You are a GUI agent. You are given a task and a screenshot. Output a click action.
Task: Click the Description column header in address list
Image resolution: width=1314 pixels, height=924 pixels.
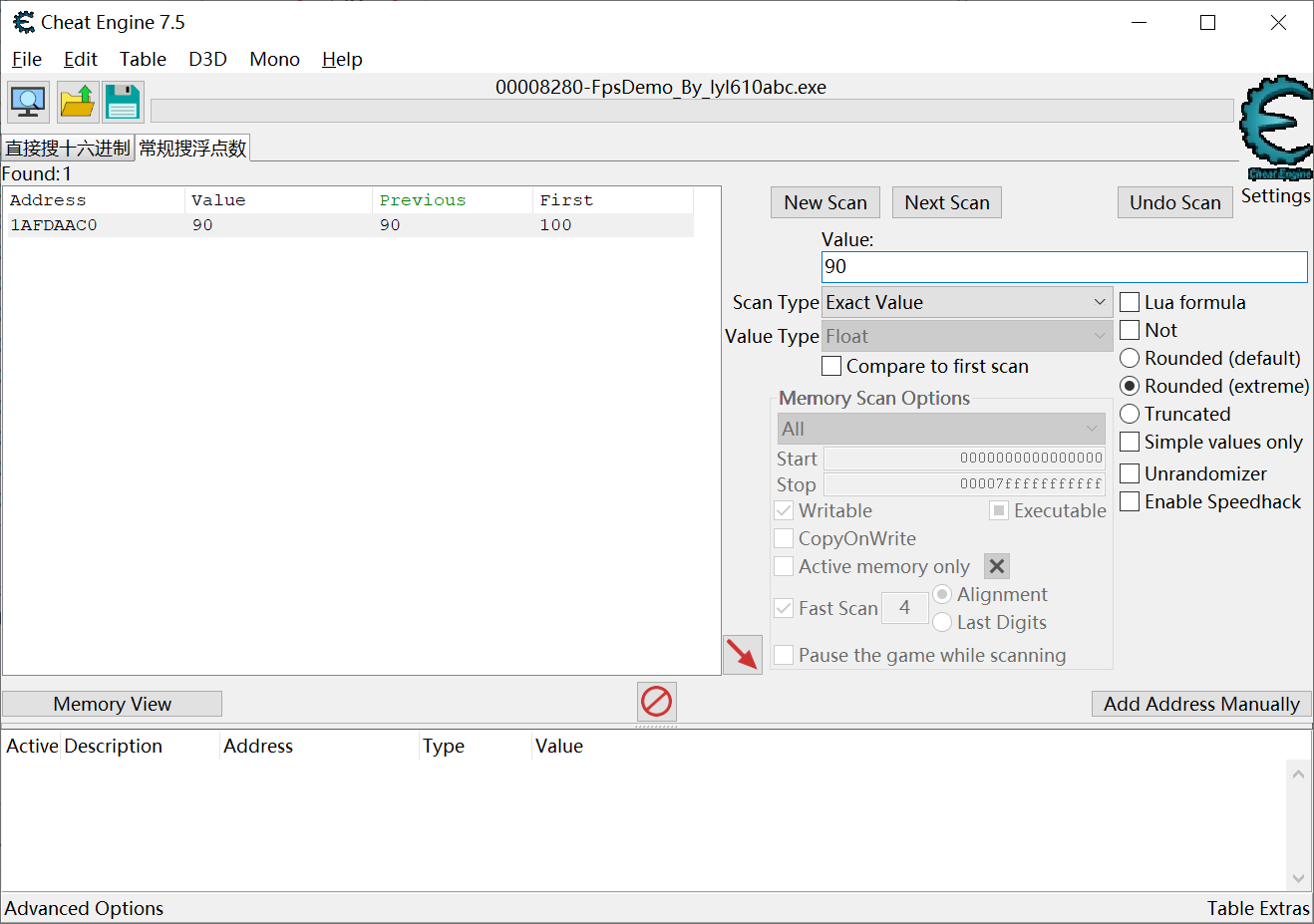tap(140, 746)
